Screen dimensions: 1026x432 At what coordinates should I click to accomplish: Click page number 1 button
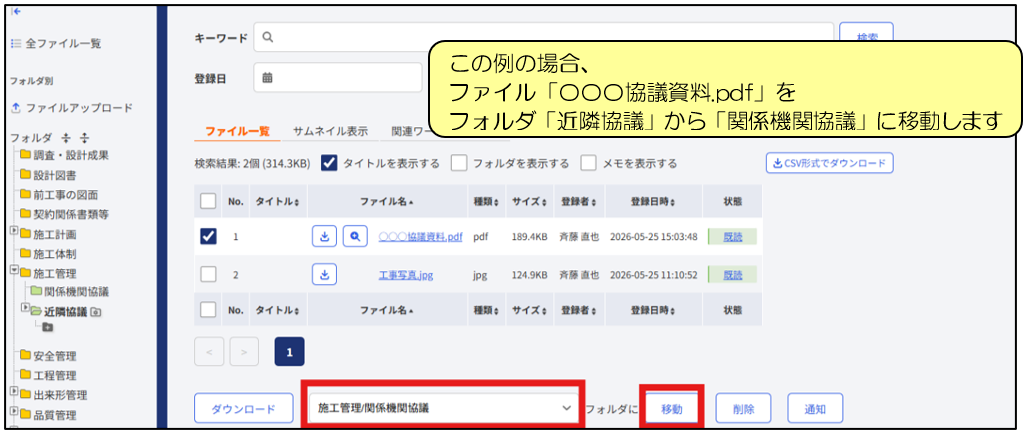tap(290, 351)
